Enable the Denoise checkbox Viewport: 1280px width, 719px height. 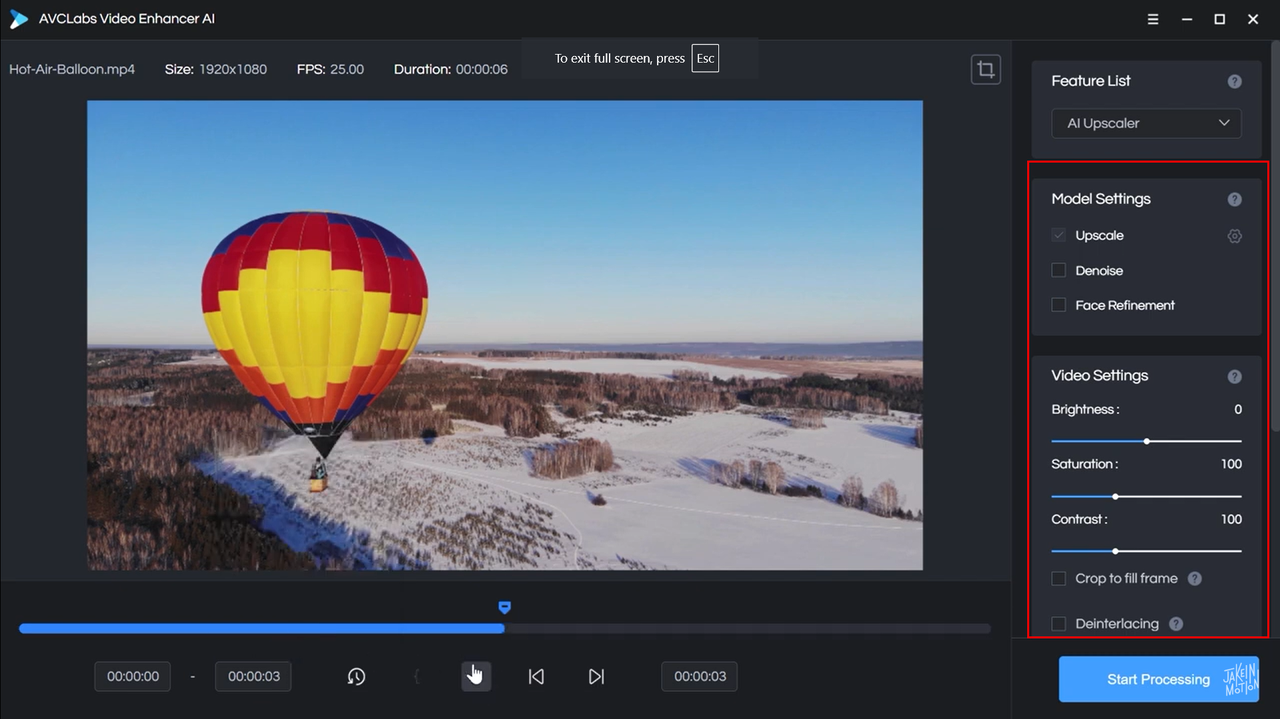coord(1058,270)
